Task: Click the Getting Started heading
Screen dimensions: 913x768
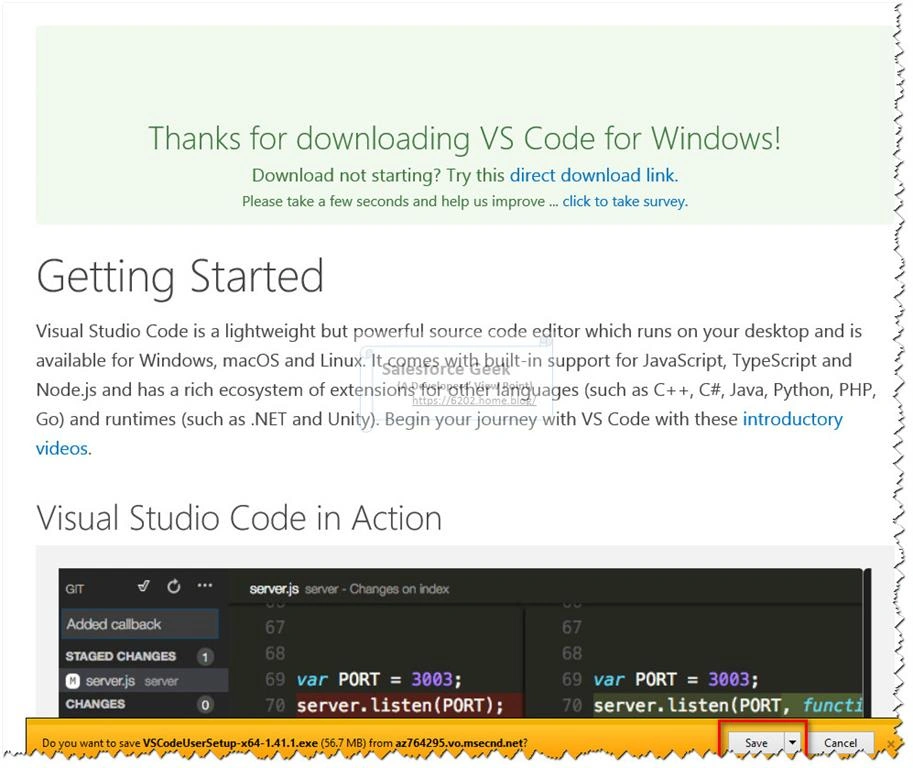Action: 180,277
